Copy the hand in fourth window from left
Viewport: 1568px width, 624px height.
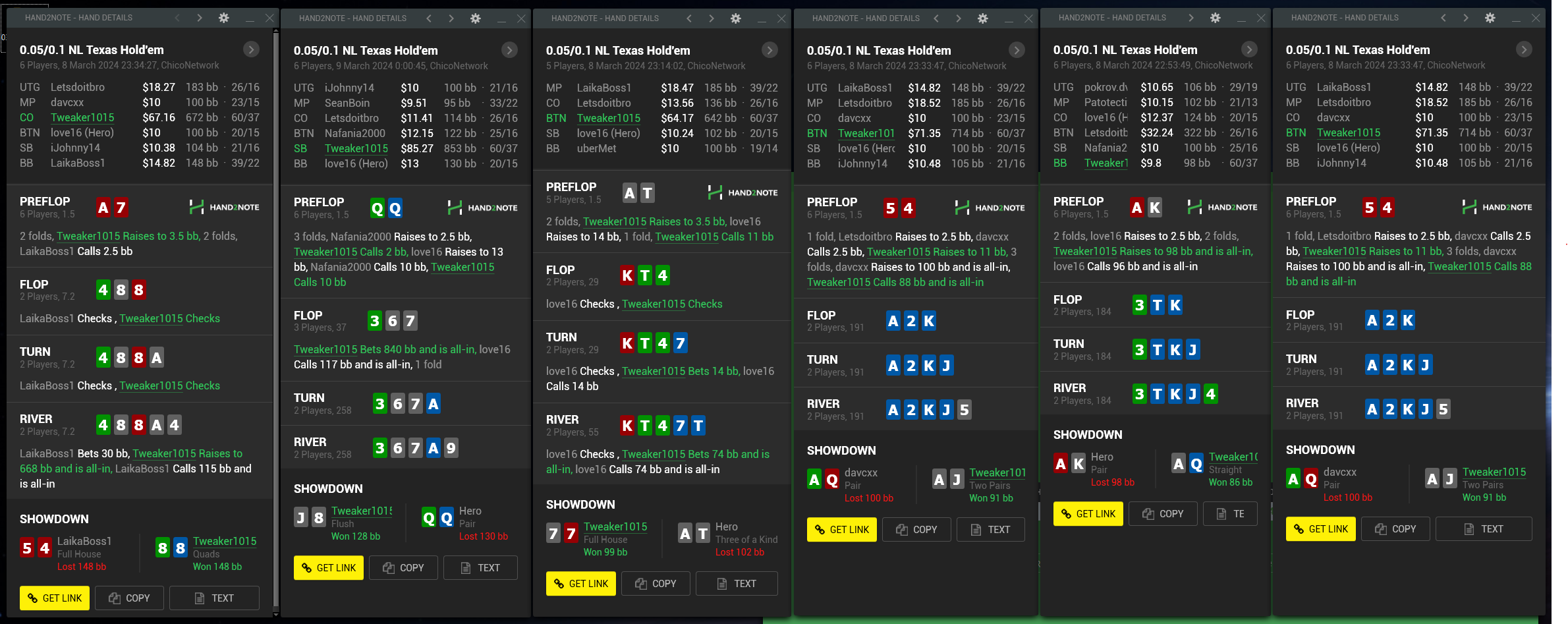916,530
